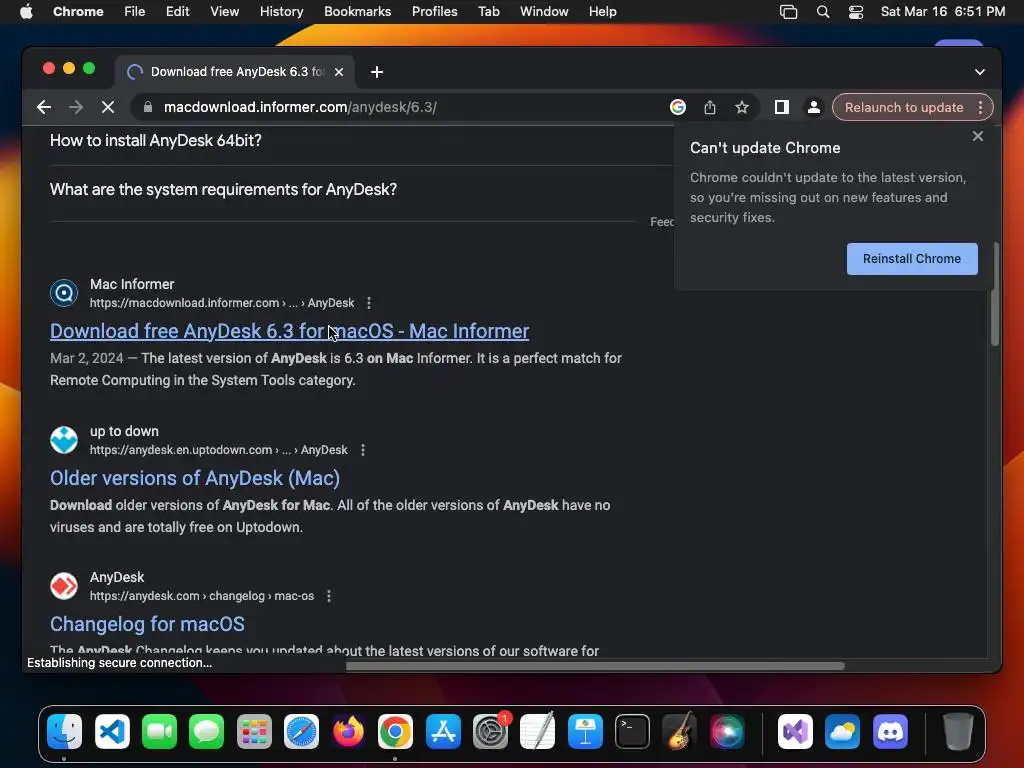Expand How to install AnyDesk 64bit question
The width and height of the screenshot is (1024, 768).
click(x=155, y=140)
